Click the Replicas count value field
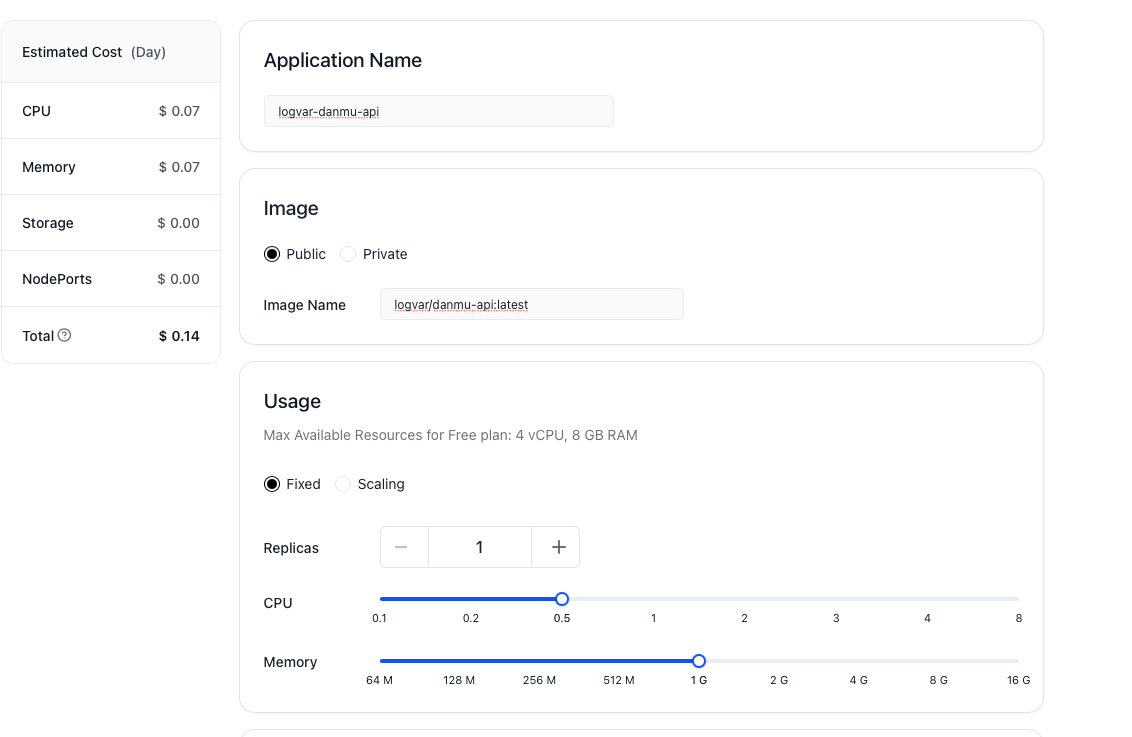Screen dimensions: 1132x737 (x=480, y=547)
